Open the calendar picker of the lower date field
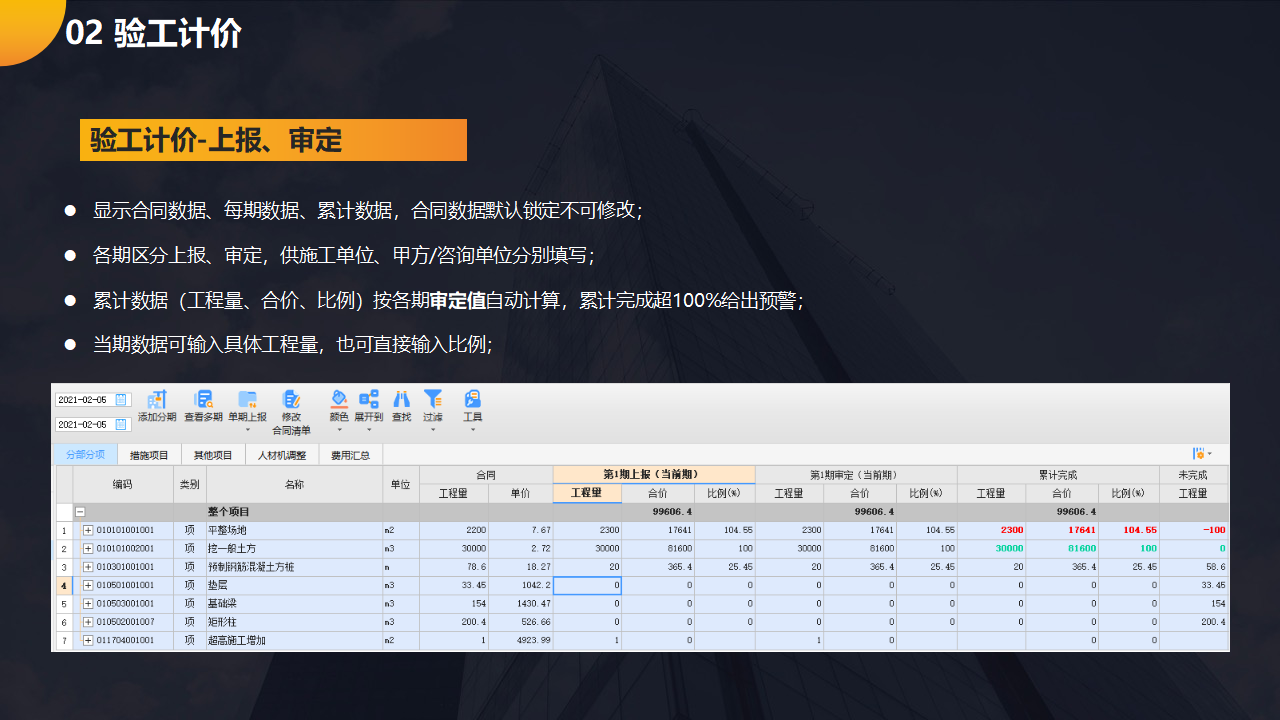The image size is (1280, 720). click(x=122, y=425)
